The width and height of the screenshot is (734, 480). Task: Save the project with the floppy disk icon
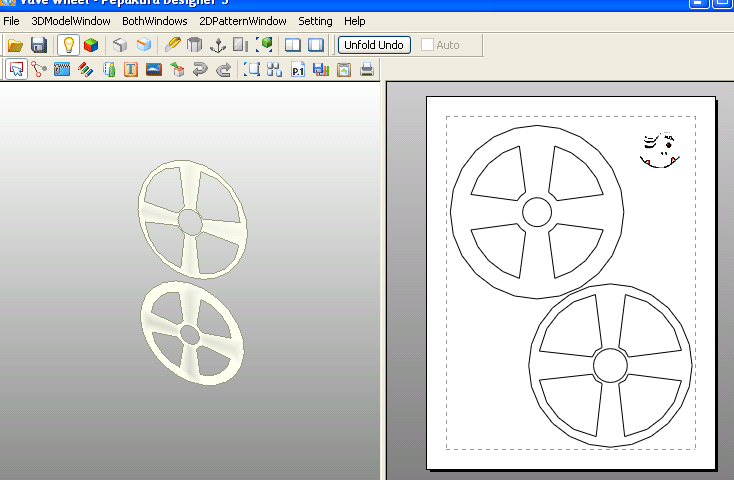(x=39, y=45)
